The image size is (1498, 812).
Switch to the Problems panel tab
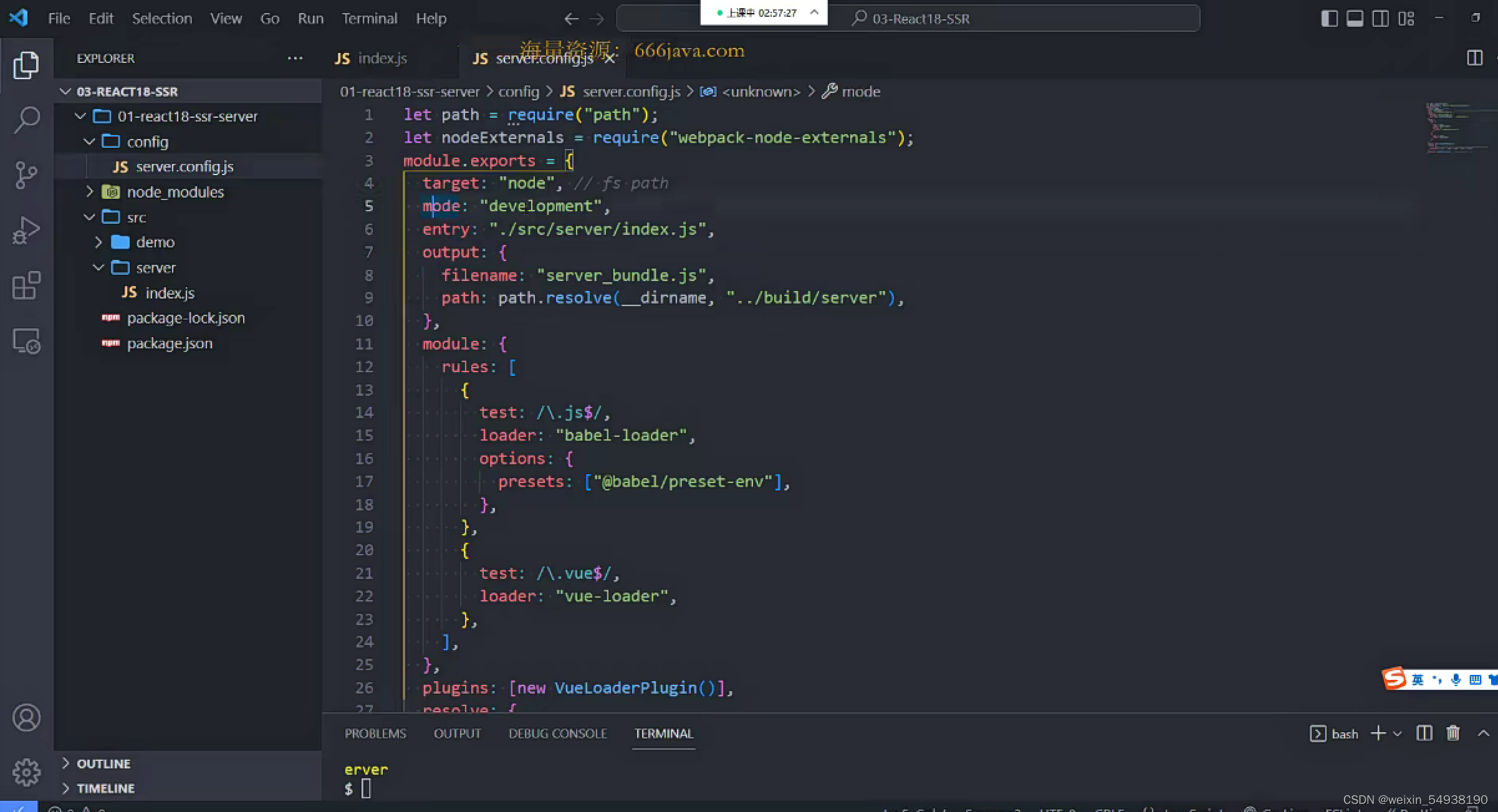(375, 733)
